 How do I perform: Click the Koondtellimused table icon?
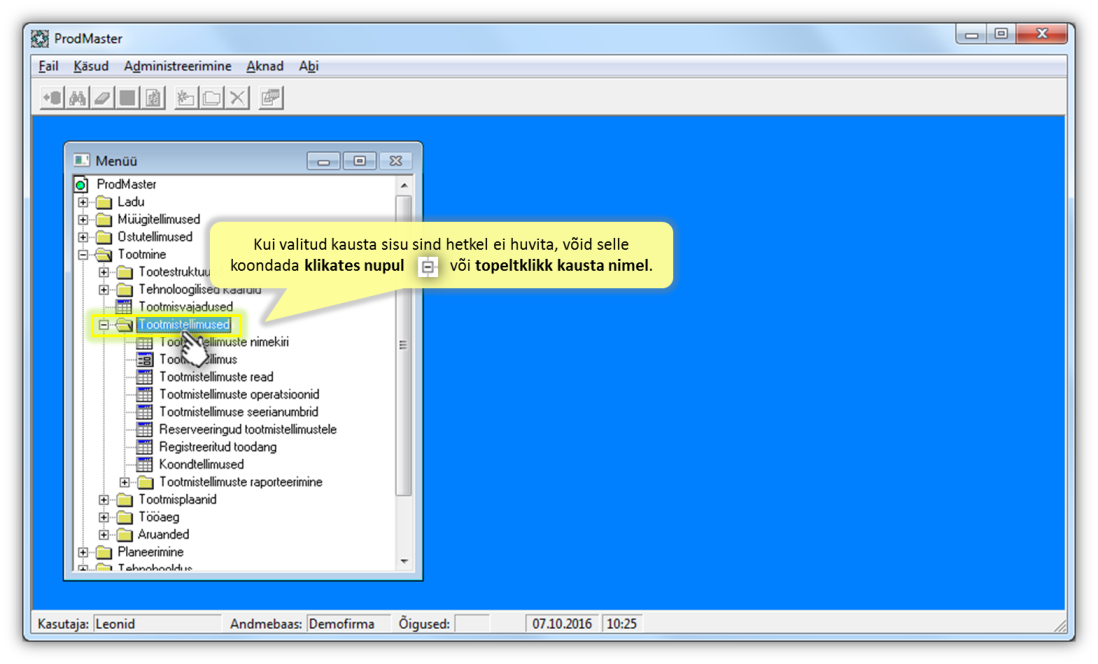point(144,464)
